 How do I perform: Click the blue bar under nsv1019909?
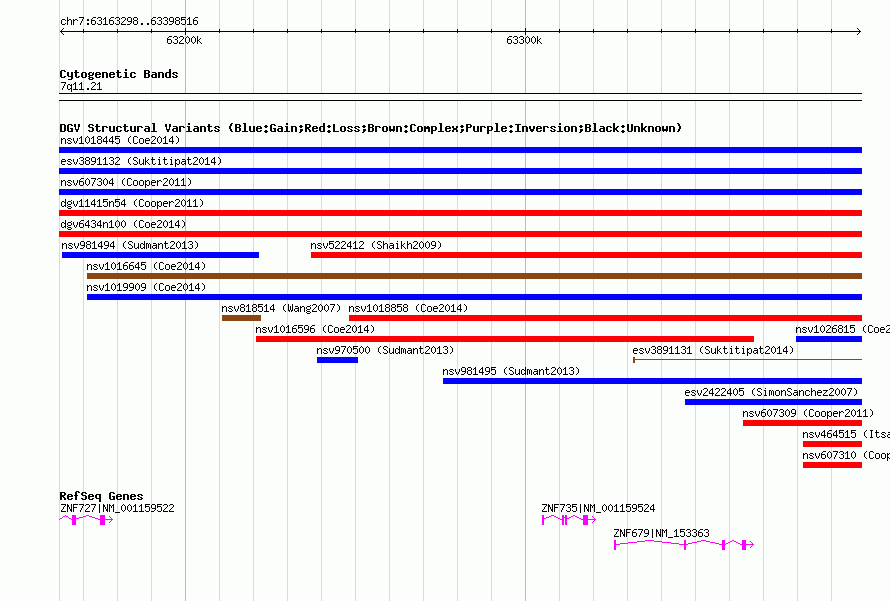click(x=475, y=297)
